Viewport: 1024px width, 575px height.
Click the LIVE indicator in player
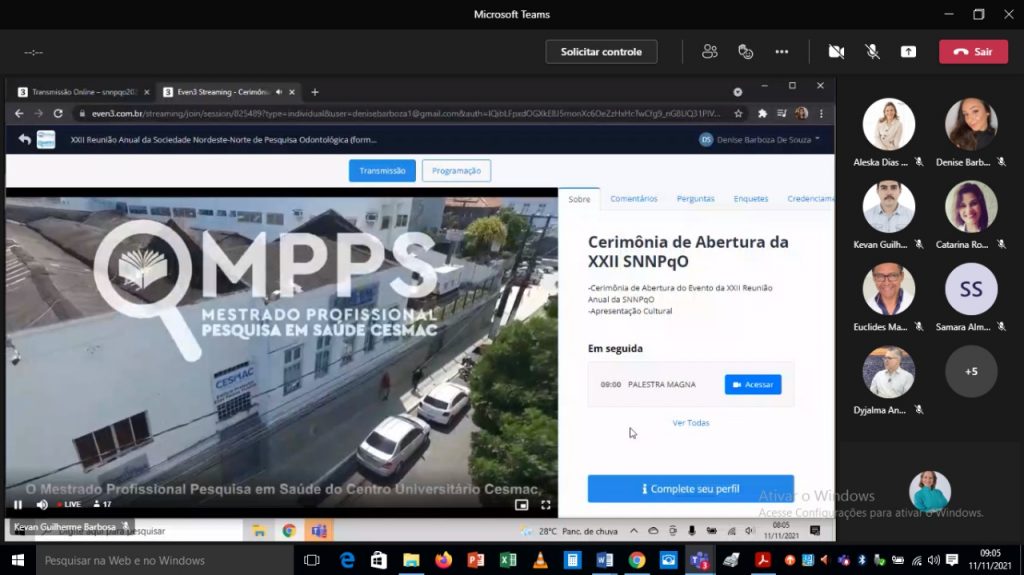point(69,504)
